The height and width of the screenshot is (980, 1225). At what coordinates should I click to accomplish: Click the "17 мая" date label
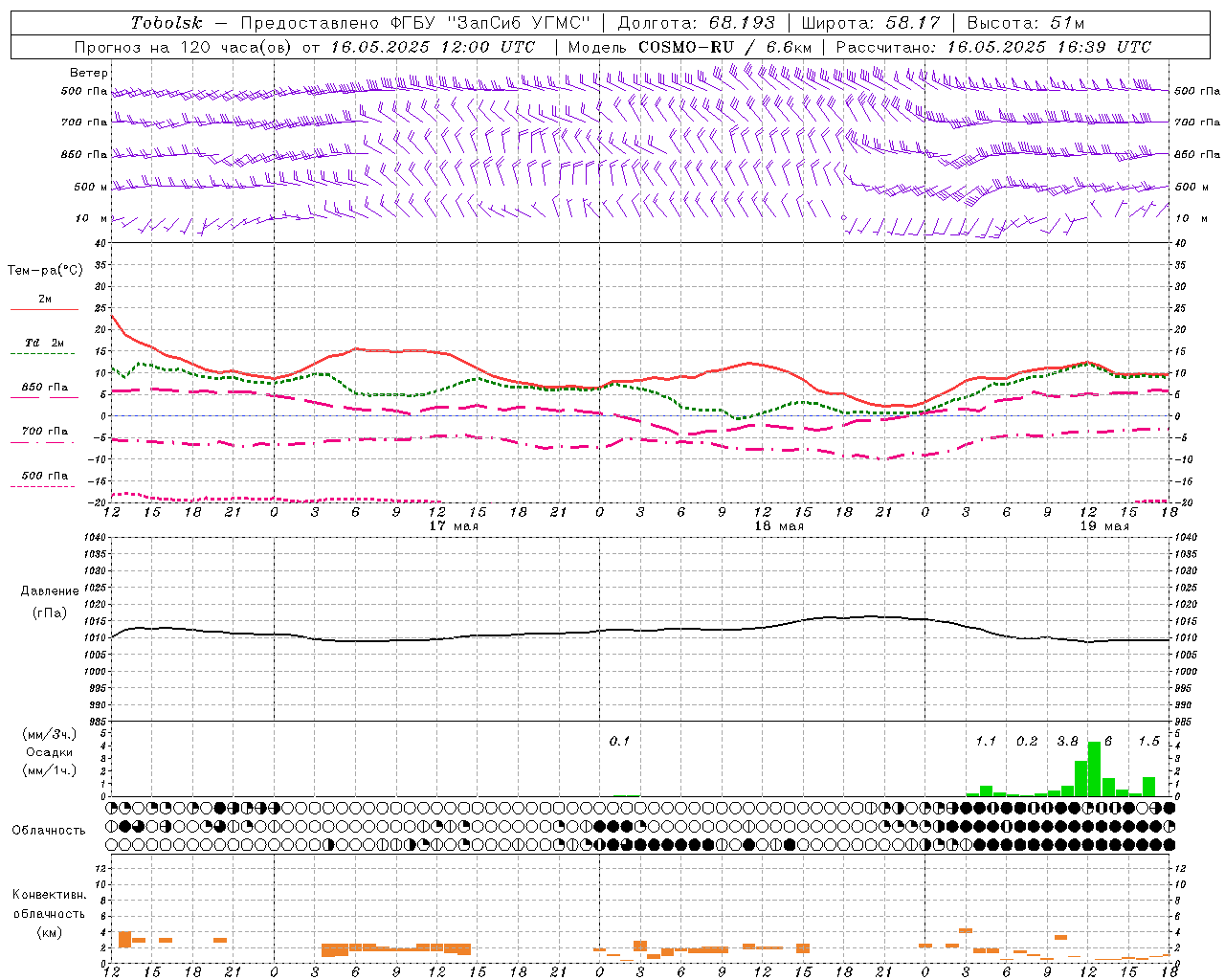point(454,526)
